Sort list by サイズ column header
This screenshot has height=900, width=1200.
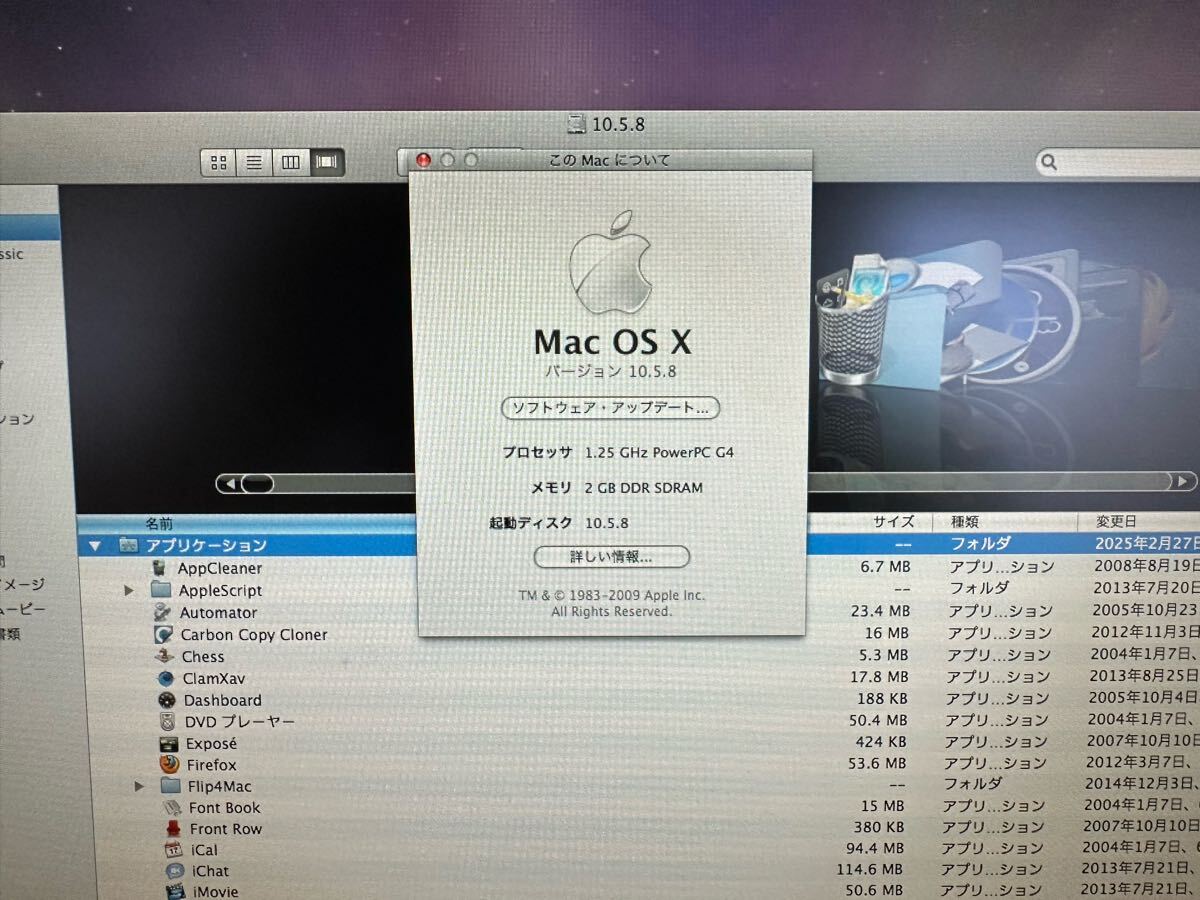click(894, 522)
